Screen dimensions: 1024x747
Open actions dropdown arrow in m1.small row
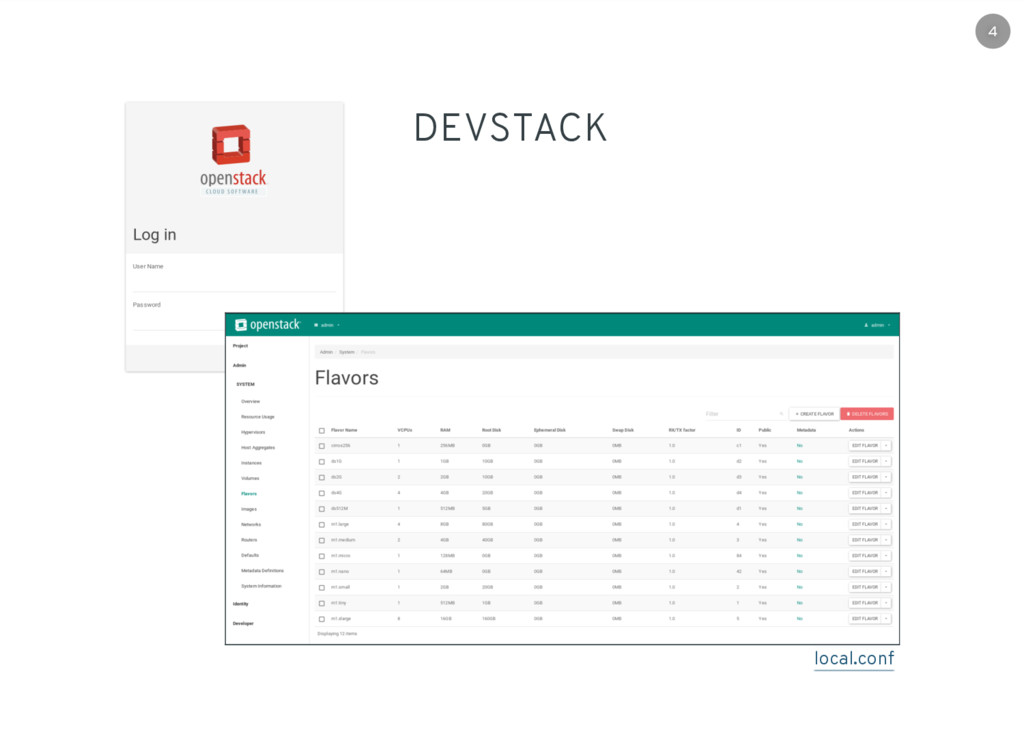(x=886, y=587)
